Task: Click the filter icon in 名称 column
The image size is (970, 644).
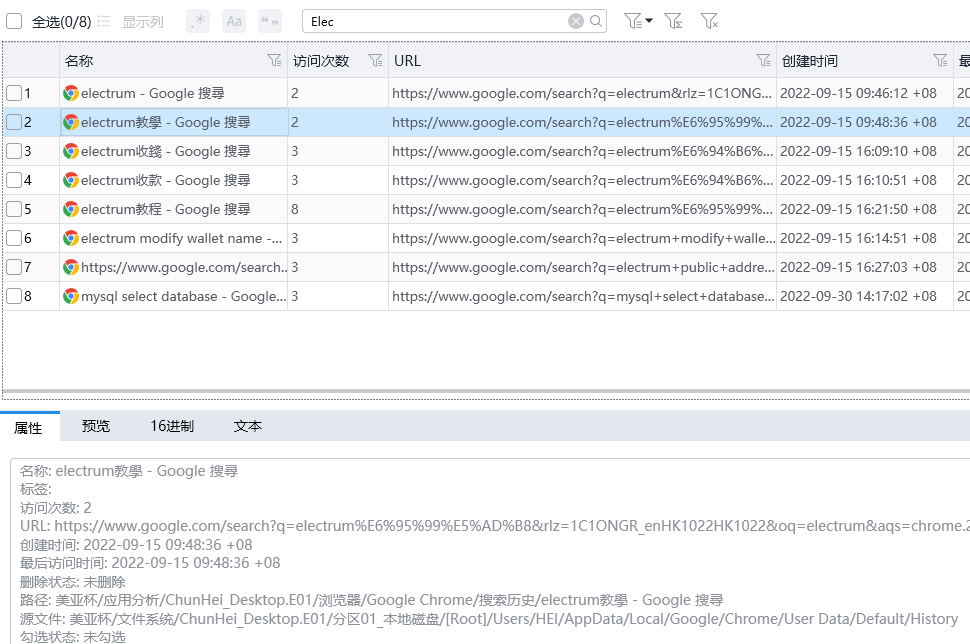Action: point(275,61)
